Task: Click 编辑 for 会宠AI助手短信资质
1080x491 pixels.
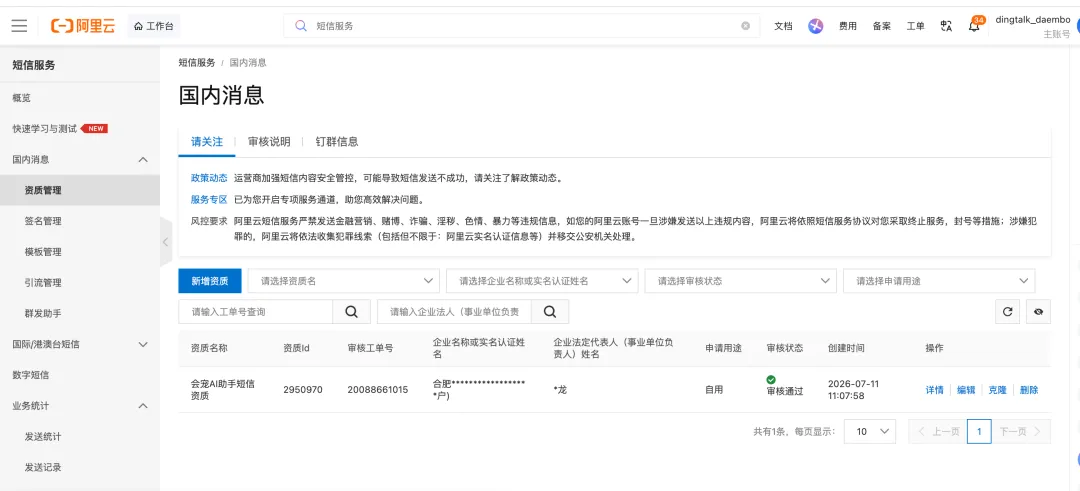Action: point(966,390)
